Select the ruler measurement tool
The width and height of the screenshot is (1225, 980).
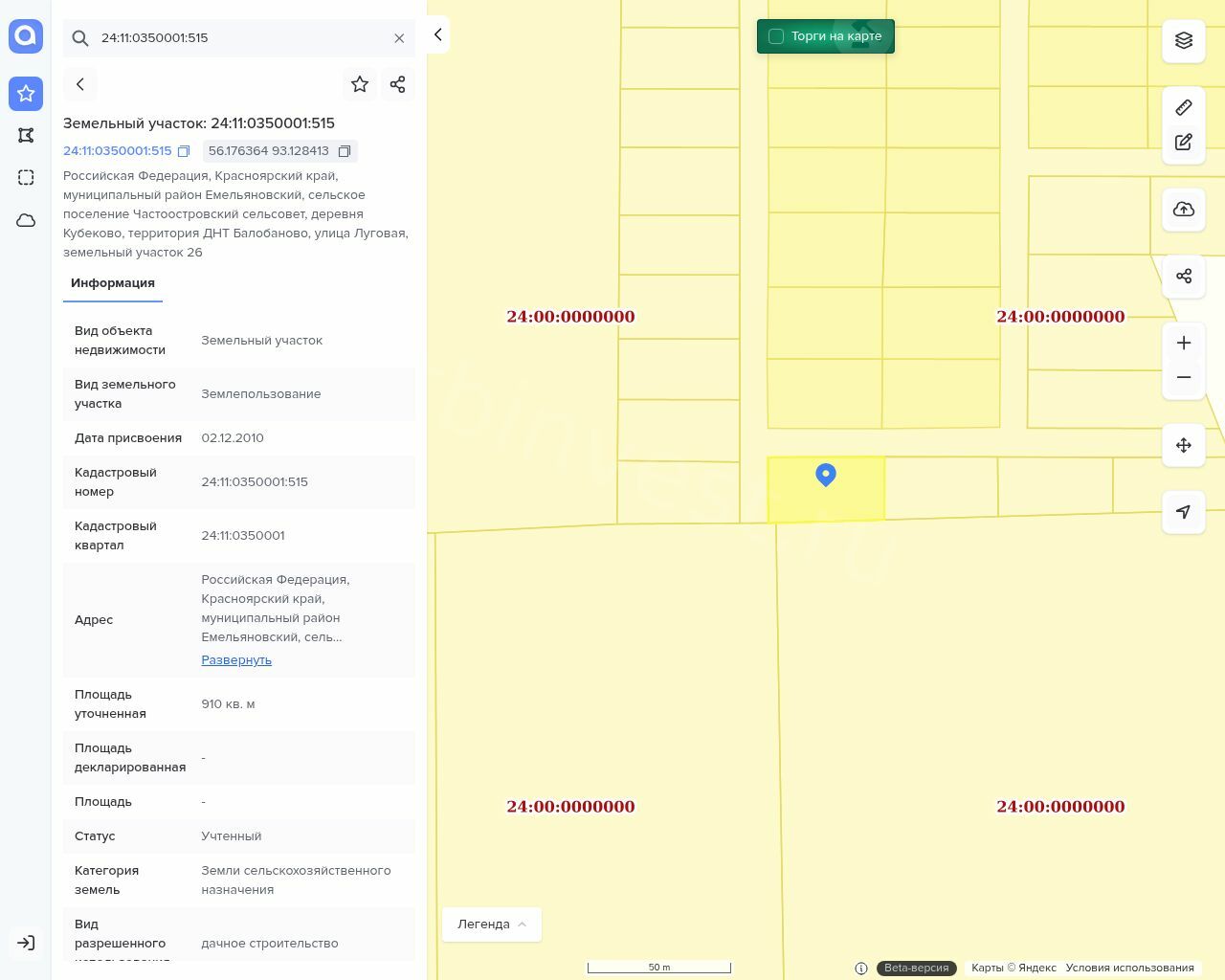pos(1184,107)
